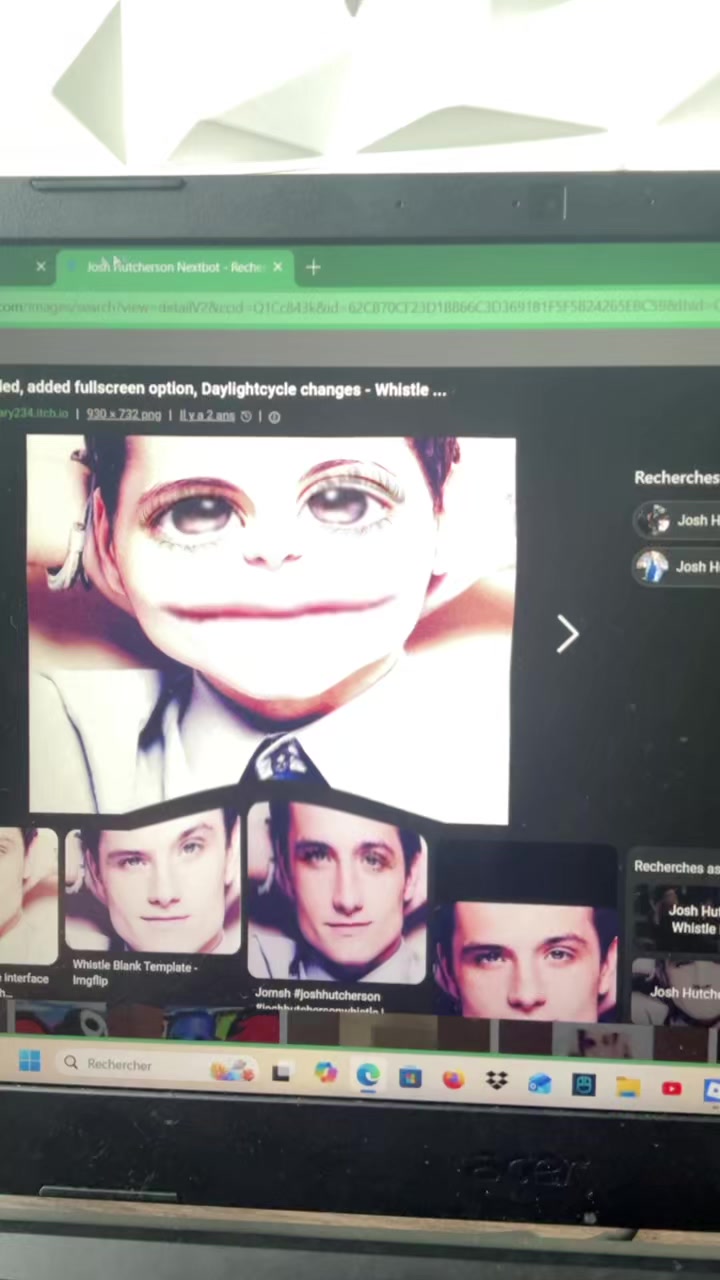Open the itch.io source link

click(33, 414)
